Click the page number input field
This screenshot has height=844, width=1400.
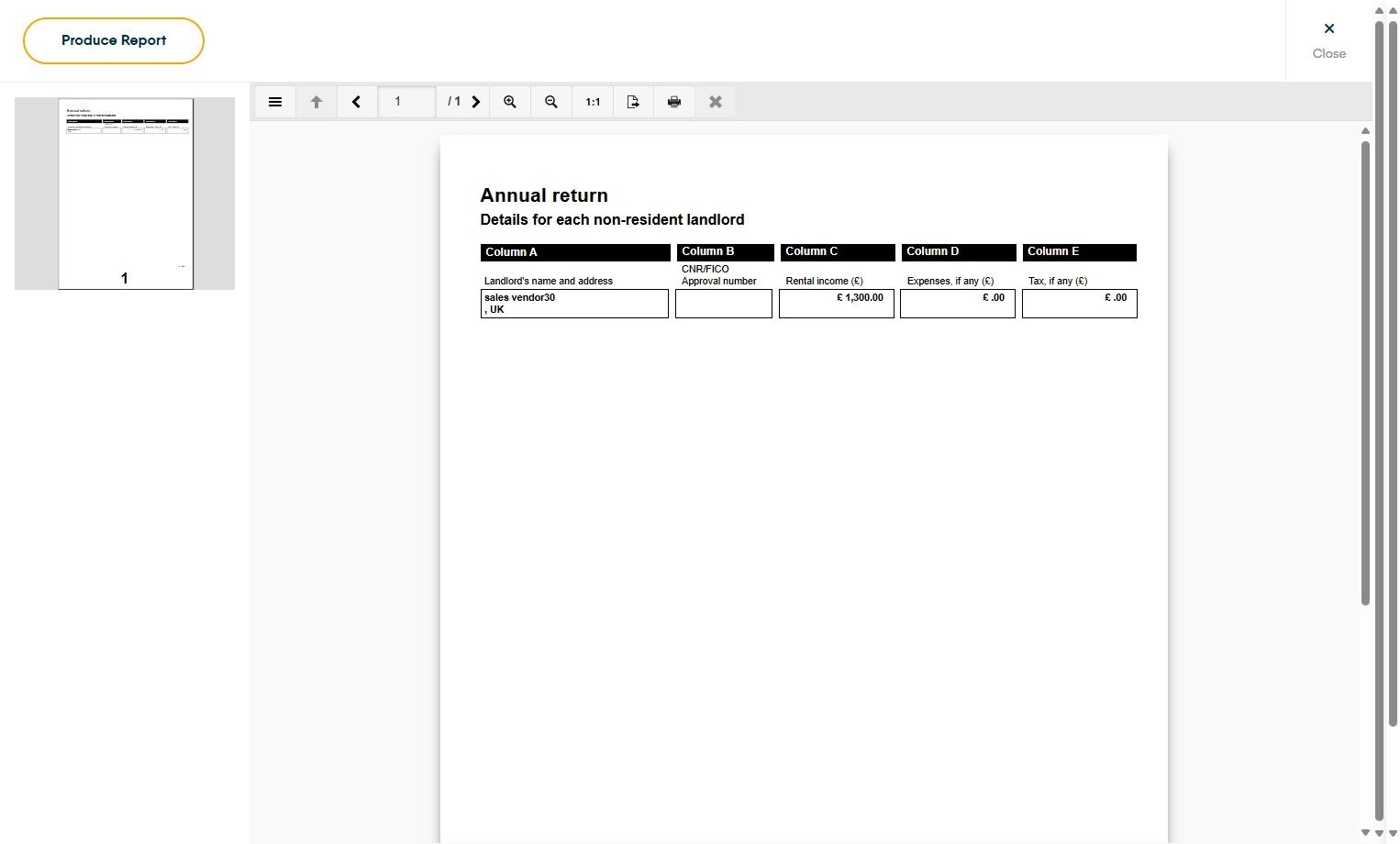(x=406, y=102)
